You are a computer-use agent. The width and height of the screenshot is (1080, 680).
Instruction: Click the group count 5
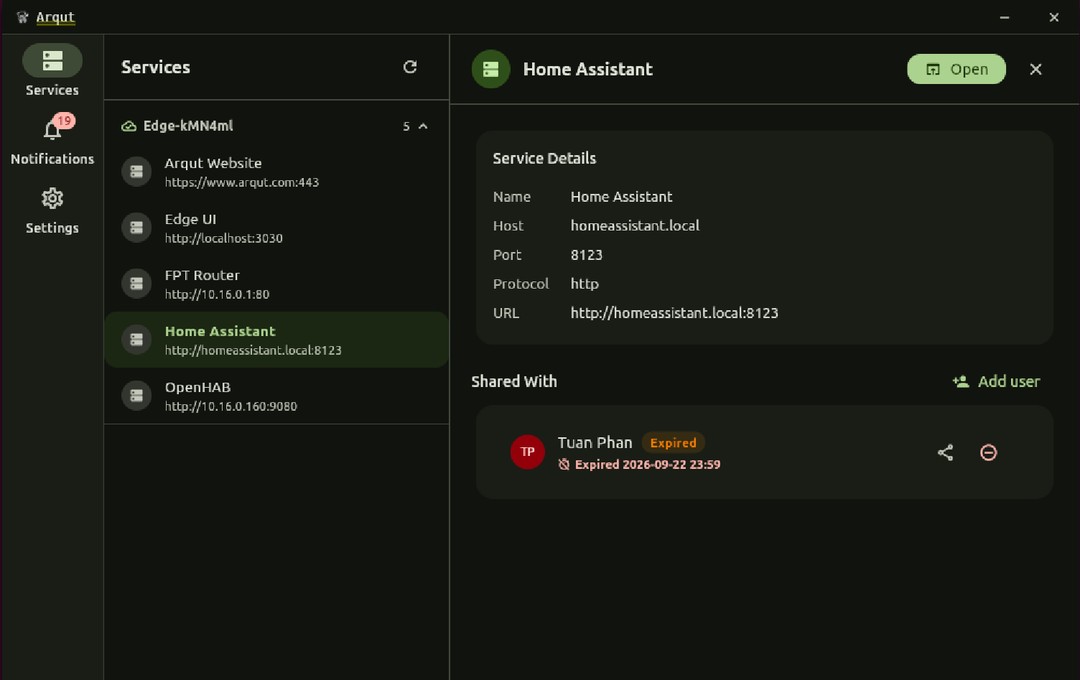click(406, 126)
